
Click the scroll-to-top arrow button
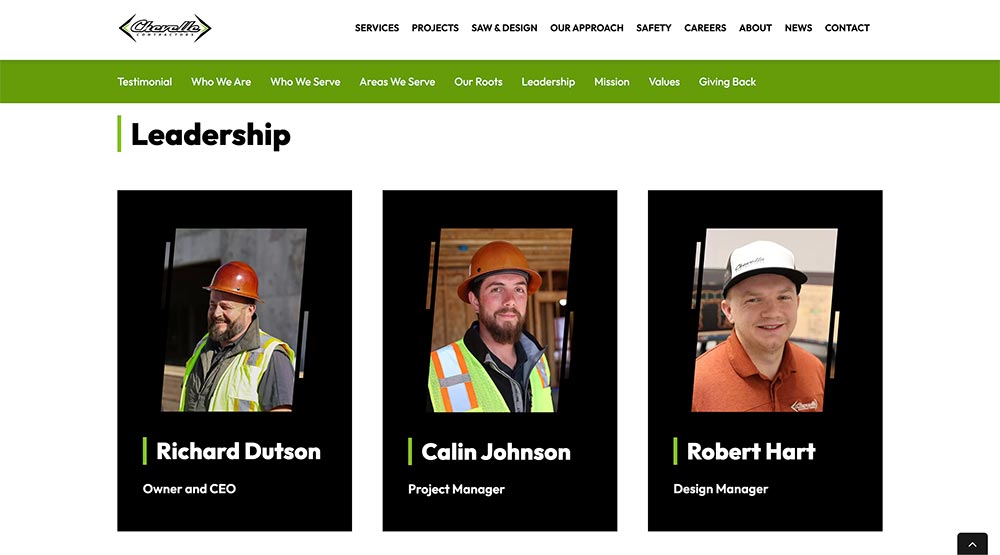972,544
